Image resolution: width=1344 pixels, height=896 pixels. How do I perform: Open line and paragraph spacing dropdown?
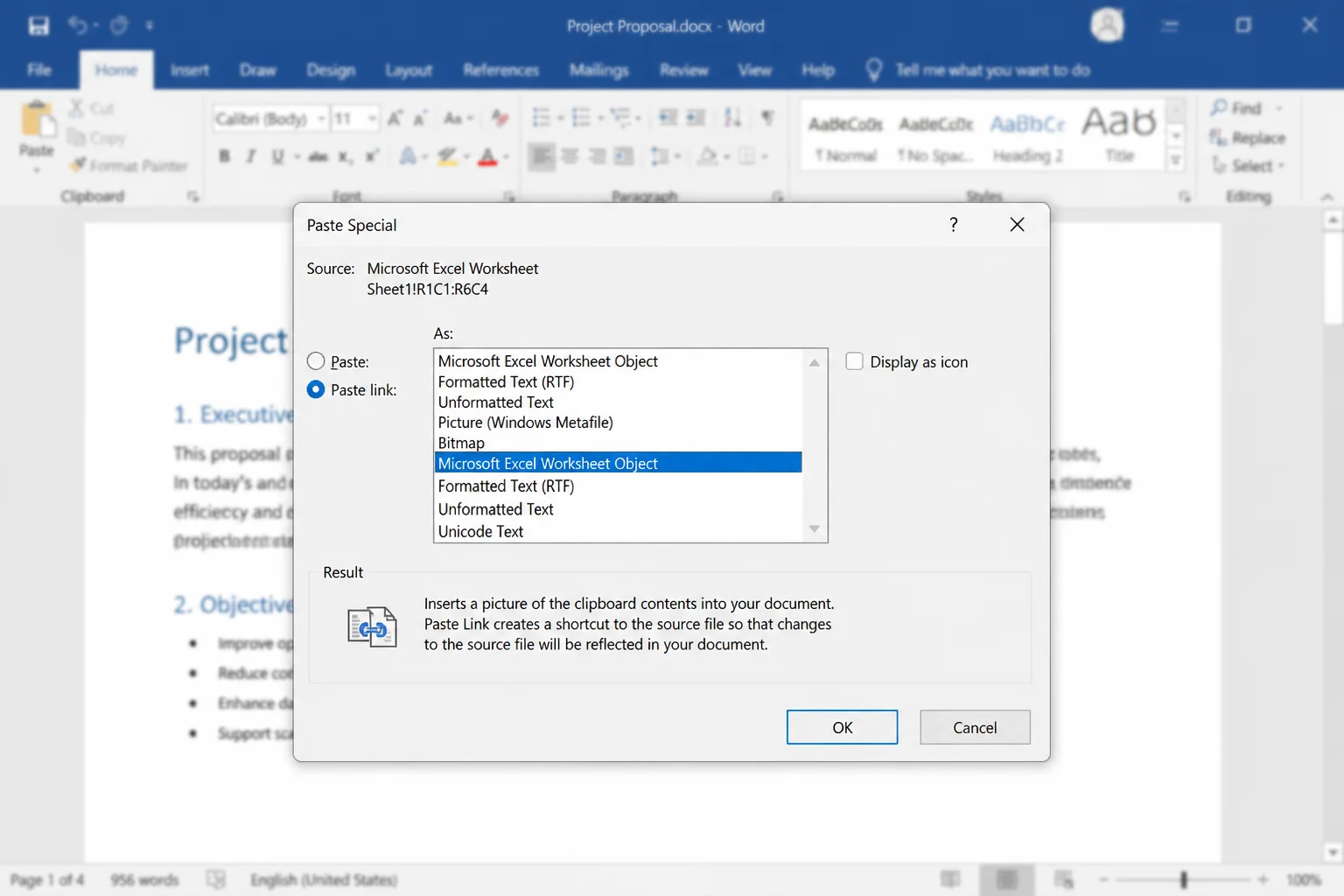tap(665, 157)
